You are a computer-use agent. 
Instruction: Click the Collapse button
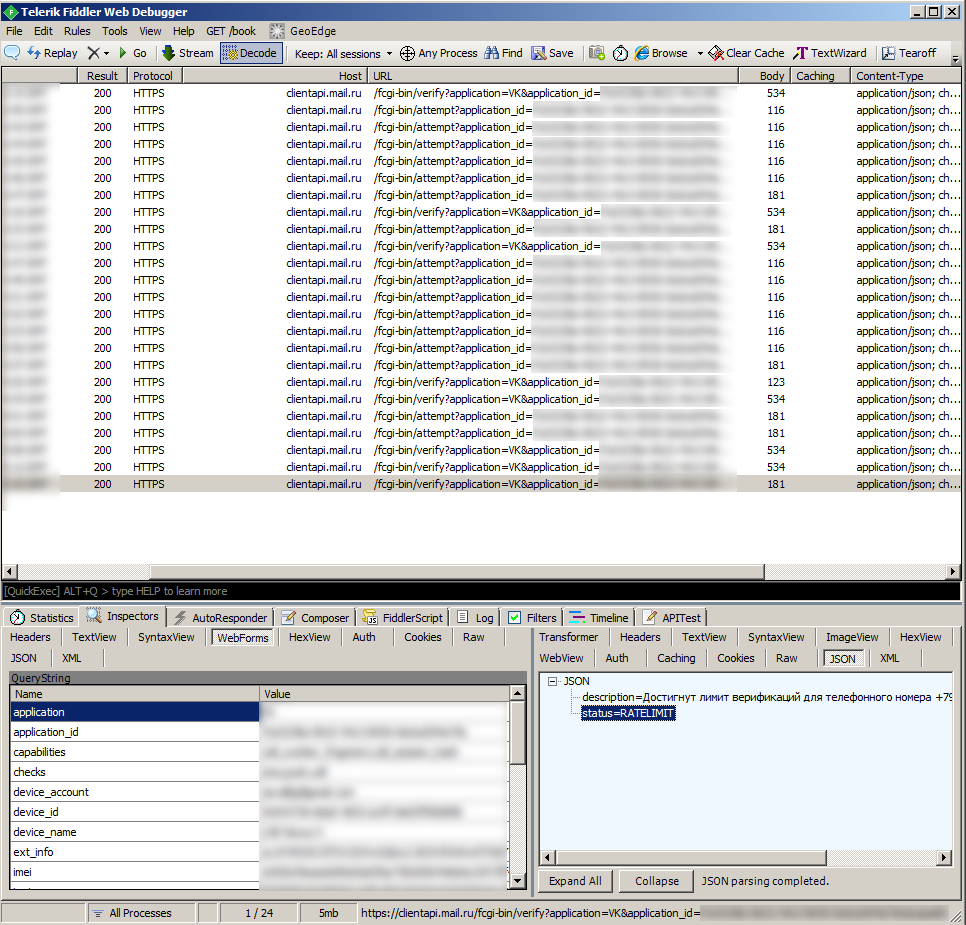tap(657, 881)
